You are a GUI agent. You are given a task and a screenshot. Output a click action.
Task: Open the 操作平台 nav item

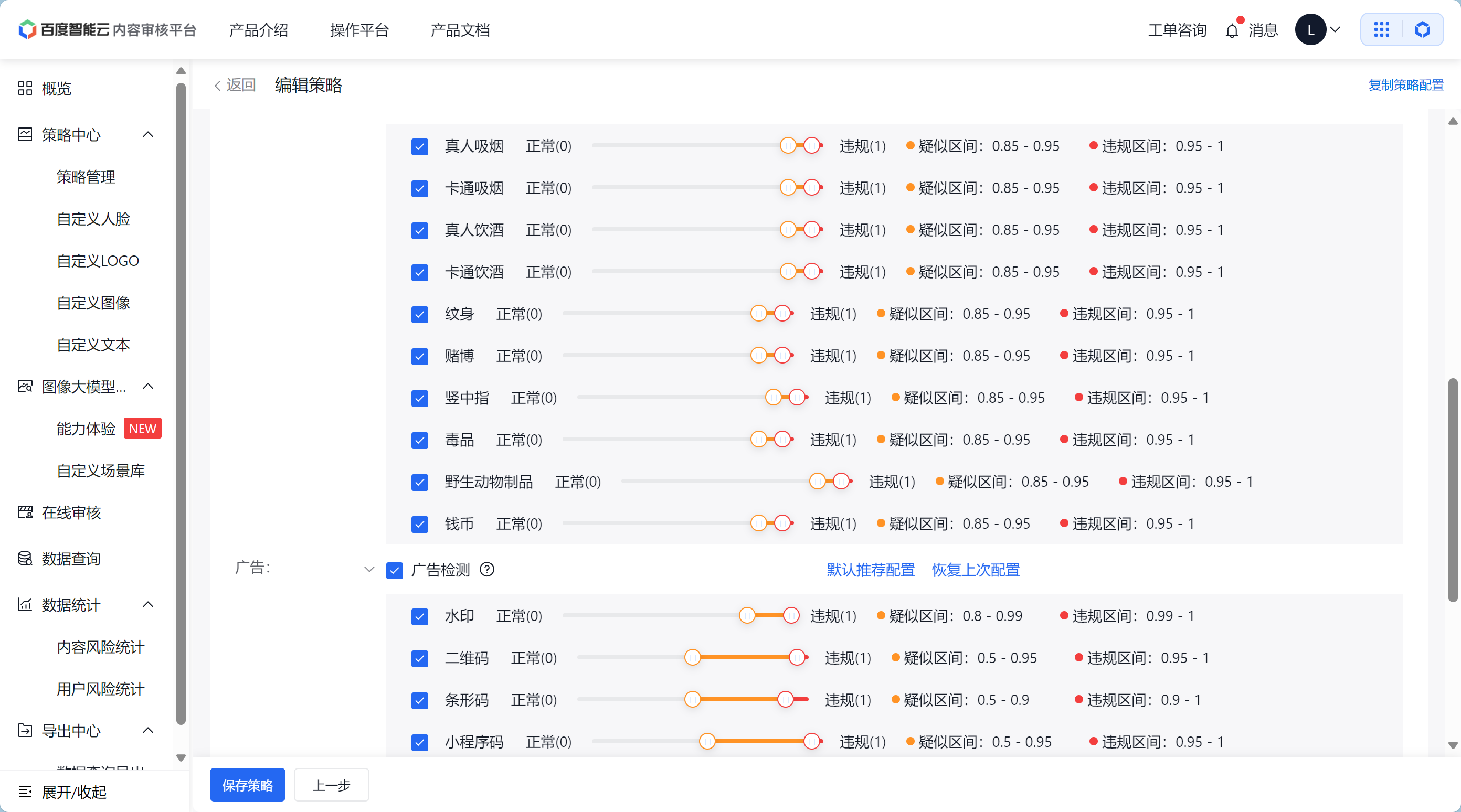coord(359,30)
